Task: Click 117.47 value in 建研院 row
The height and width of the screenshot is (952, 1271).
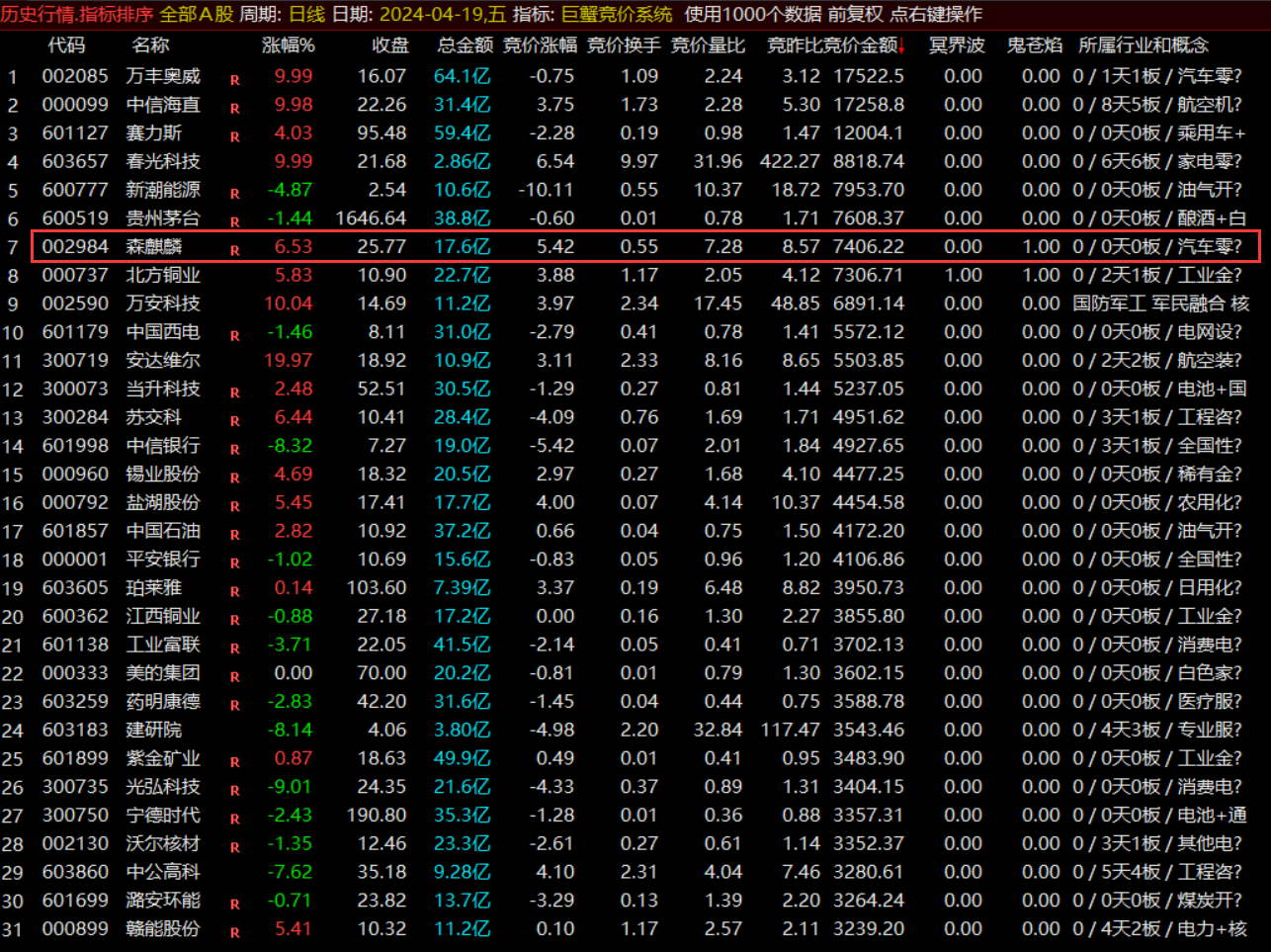Action: tap(790, 730)
